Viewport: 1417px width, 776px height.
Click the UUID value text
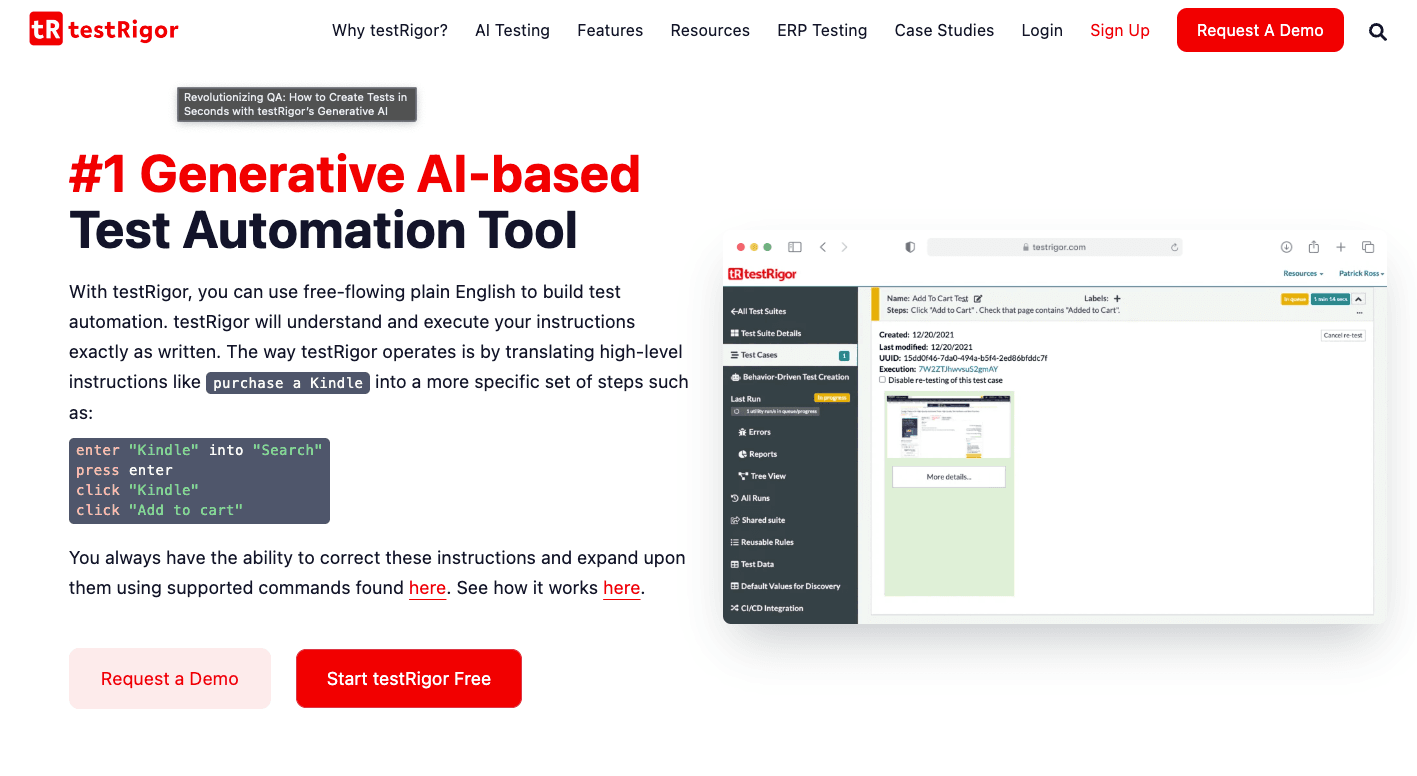[975, 358]
